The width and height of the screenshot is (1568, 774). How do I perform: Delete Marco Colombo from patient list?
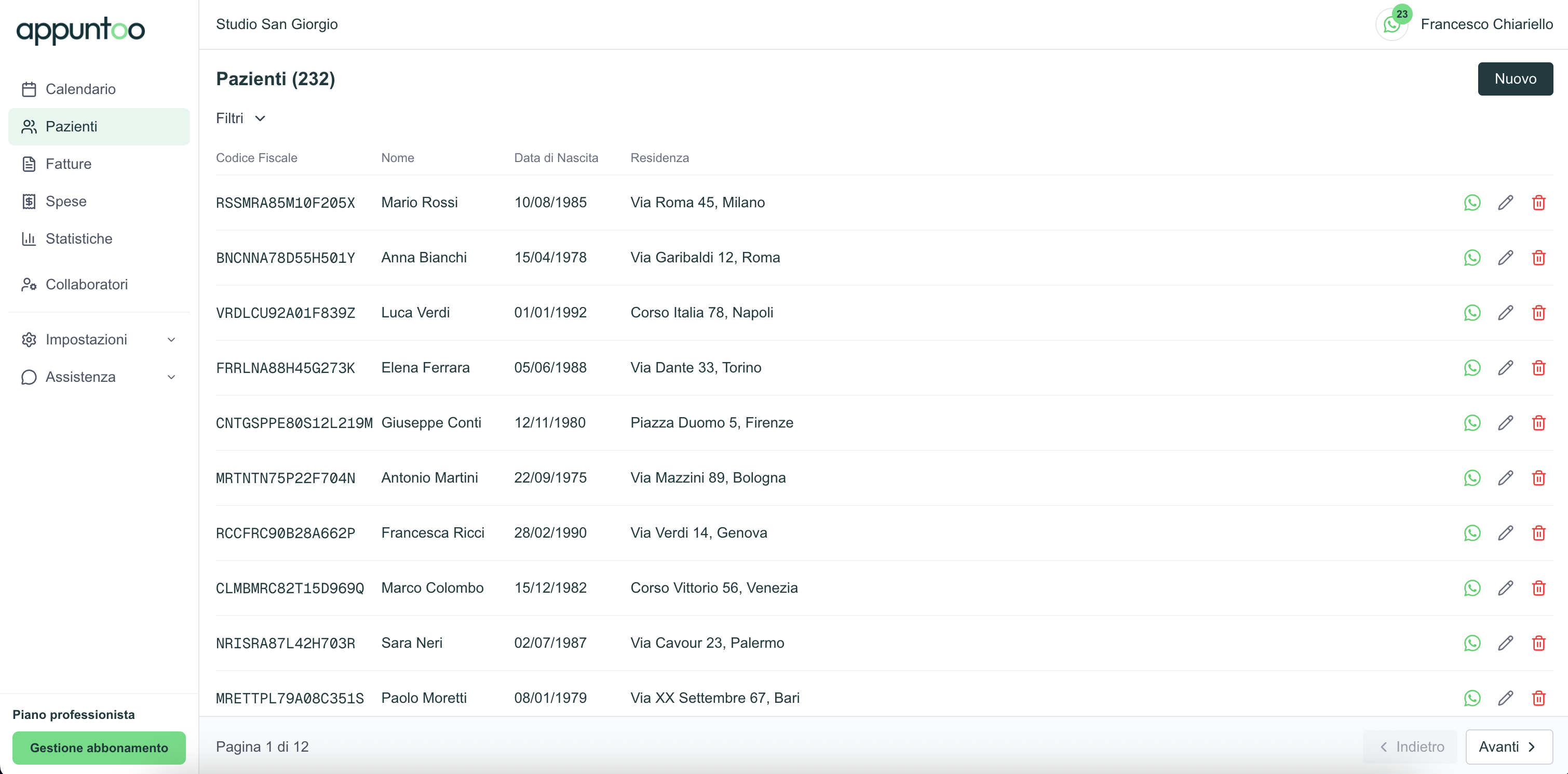click(1538, 588)
